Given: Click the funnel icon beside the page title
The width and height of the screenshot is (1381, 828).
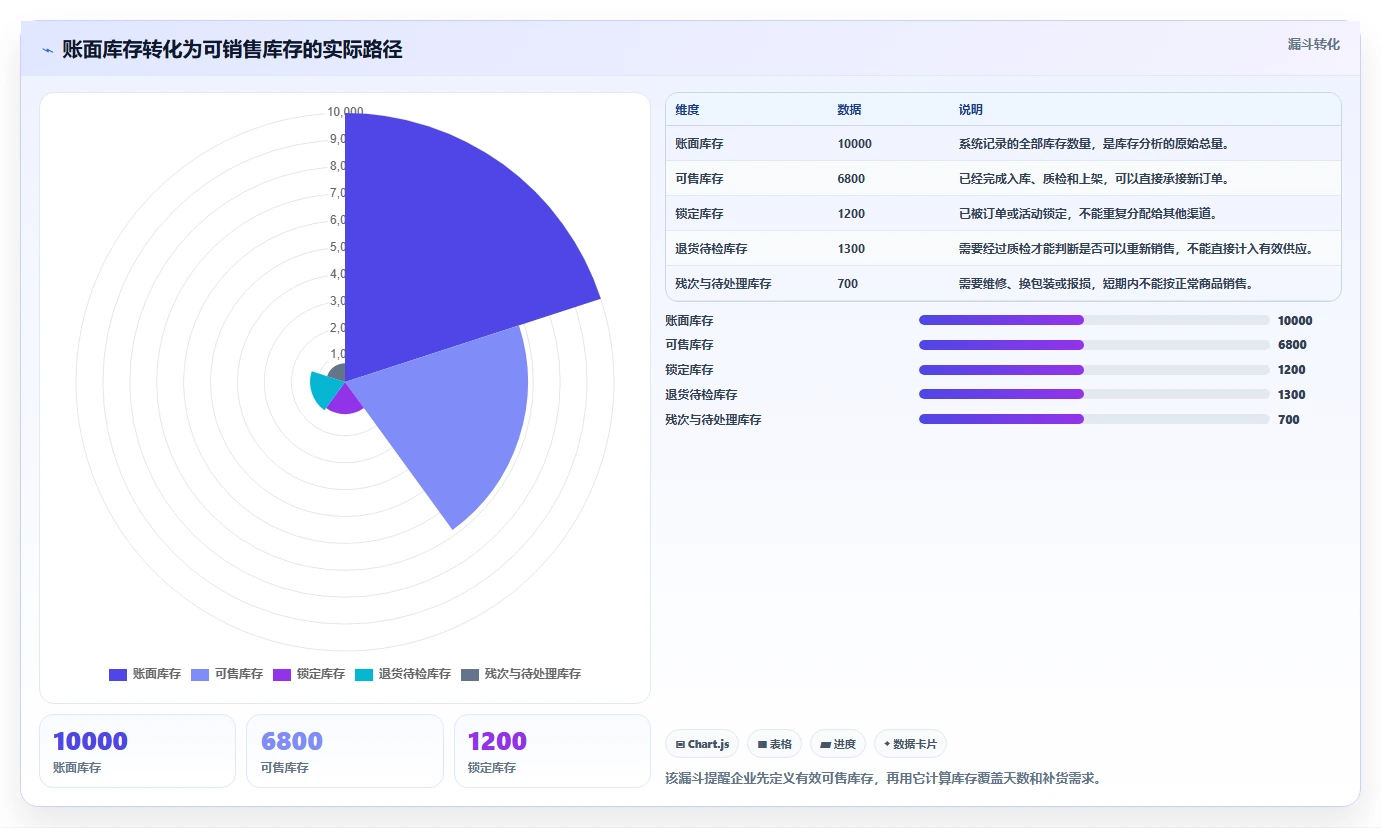Looking at the screenshot, I should pos(48,50).
